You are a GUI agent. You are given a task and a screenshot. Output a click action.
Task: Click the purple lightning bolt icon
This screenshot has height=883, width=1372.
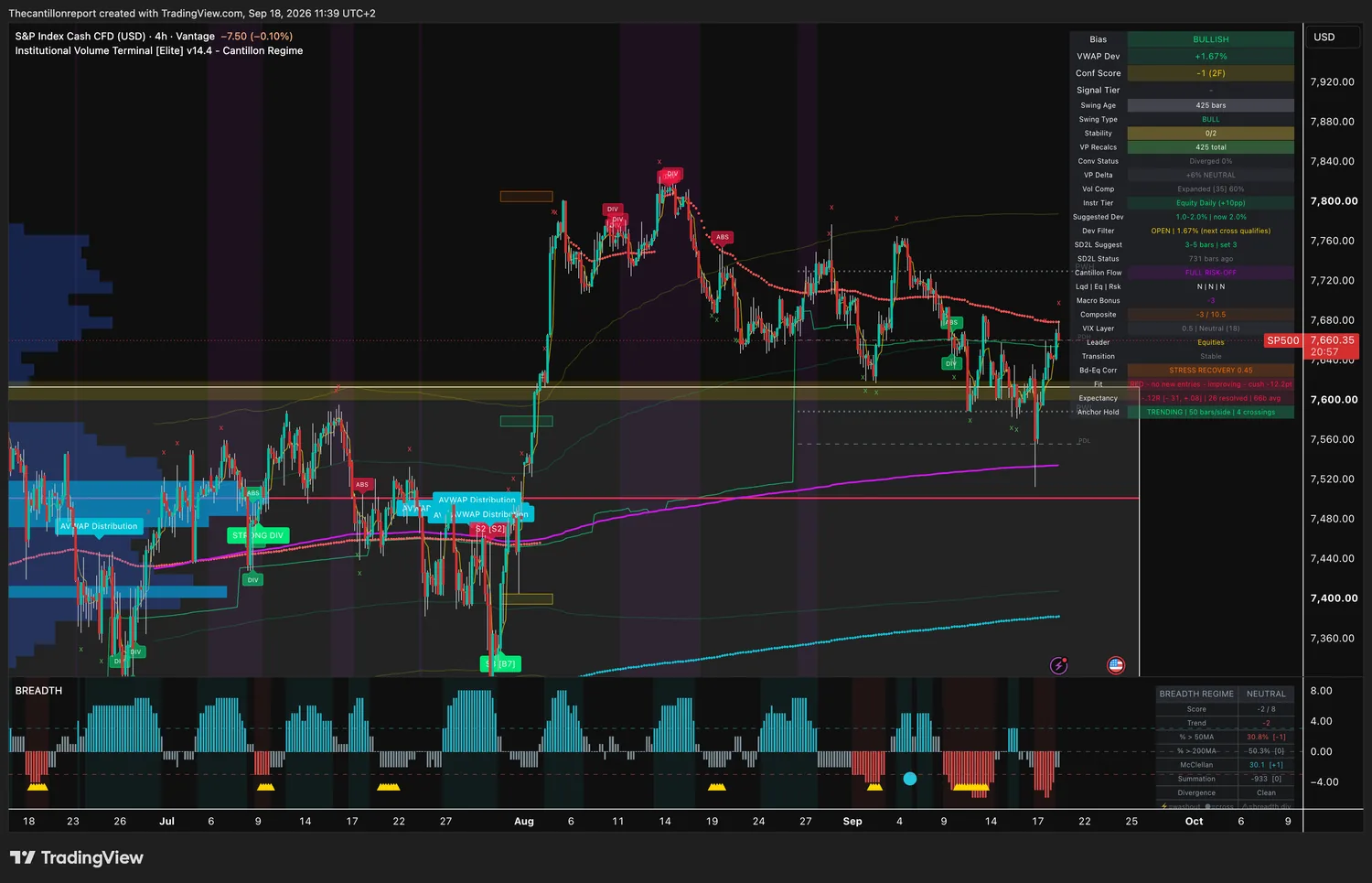tap(1059, 665)
